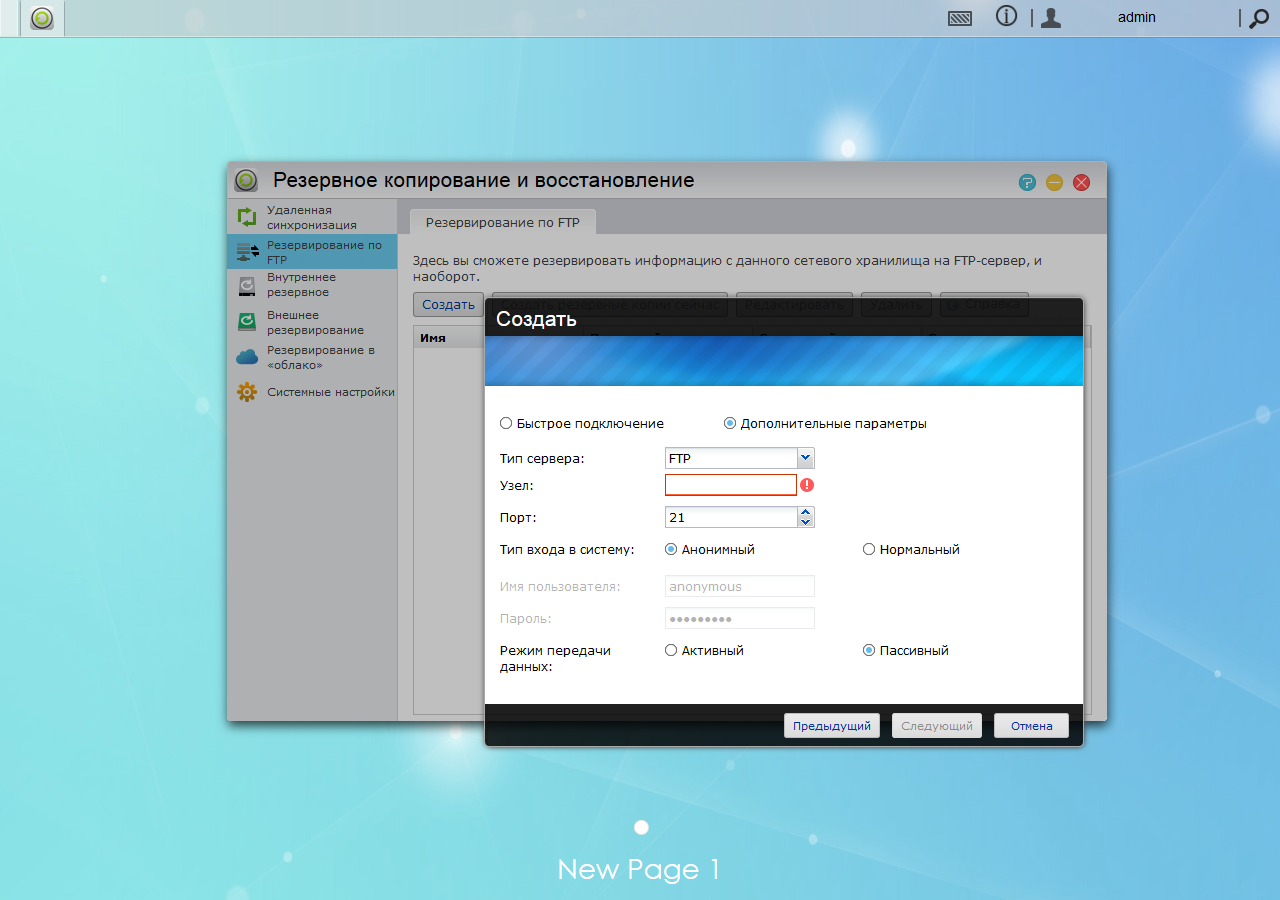Image resolution: width=1280 pixels, height=900 pixels.
Task: Click the cloud icon for Резервирование в «облако»
Action: tap(247, 357)
